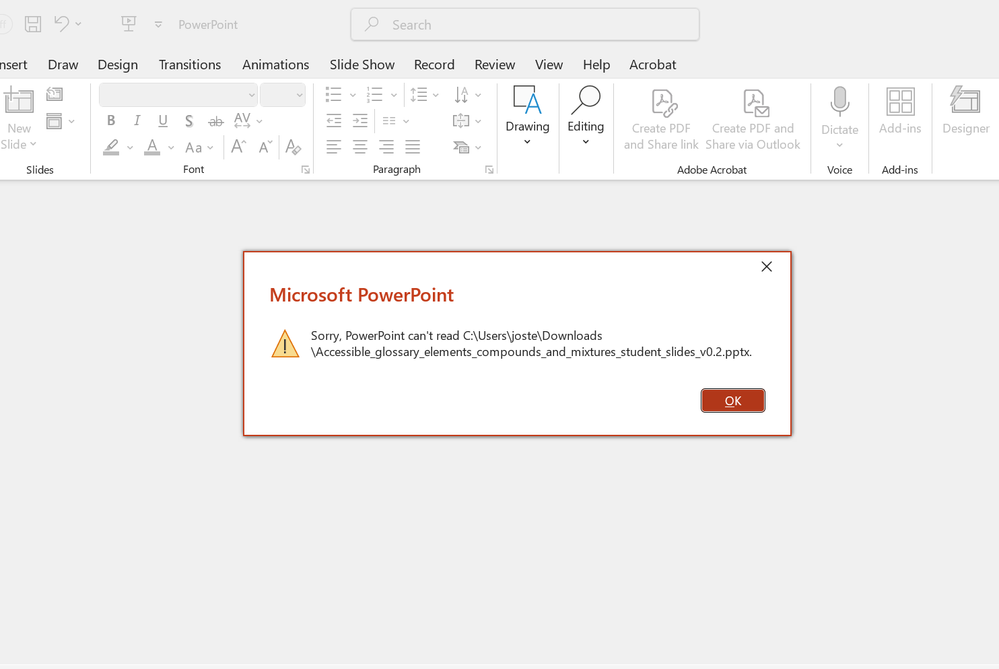This screenshot has height=669, width=999.
Task: Increase the list indent level
Action: point(360,120)
